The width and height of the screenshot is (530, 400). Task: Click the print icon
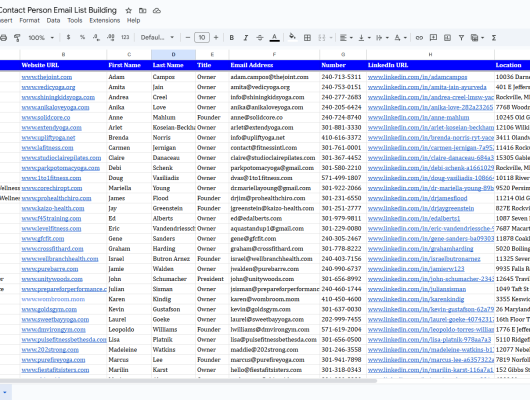click(x=3, y=38)
